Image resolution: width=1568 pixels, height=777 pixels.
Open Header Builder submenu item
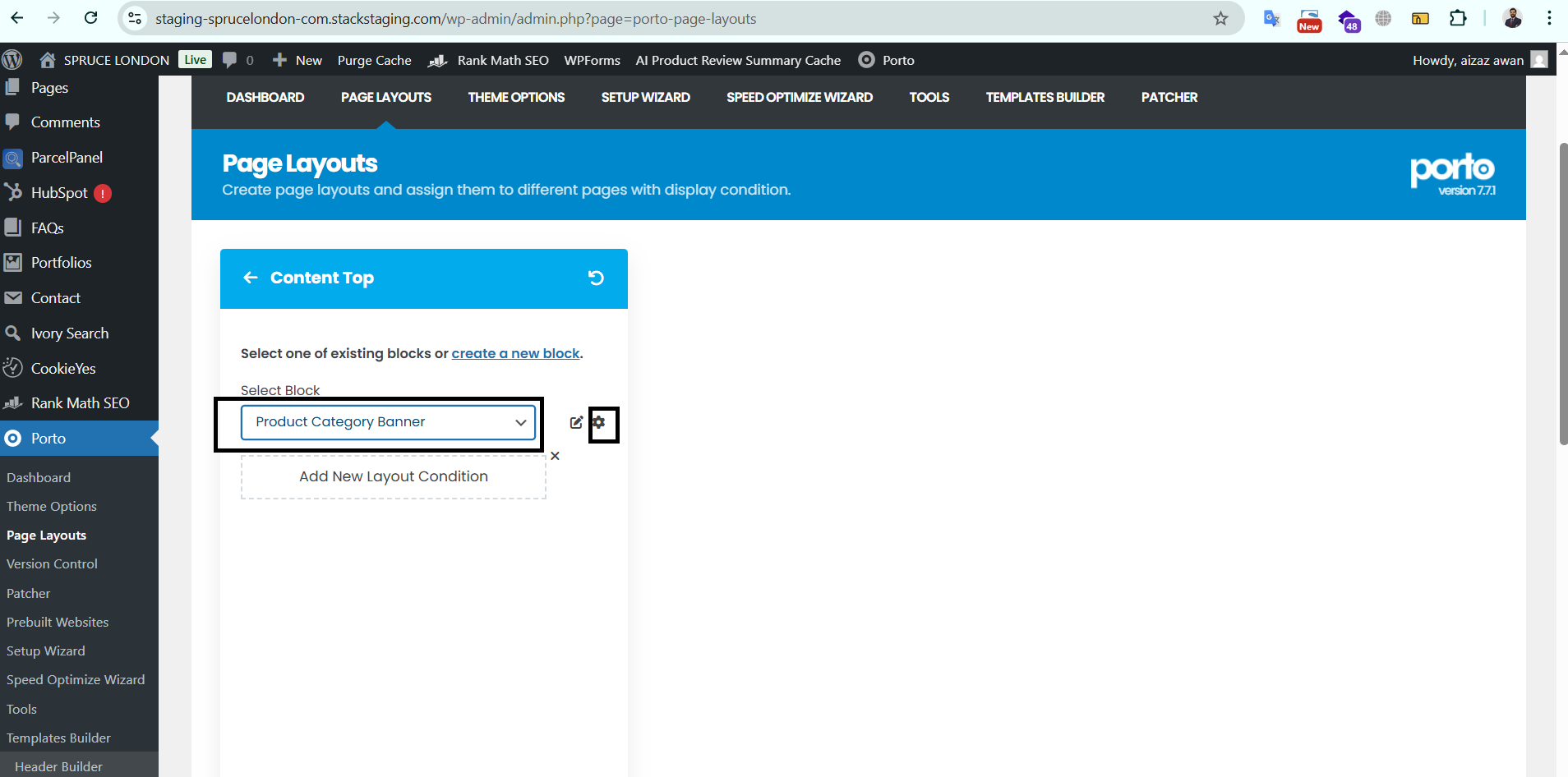click(x=58, y=767)
